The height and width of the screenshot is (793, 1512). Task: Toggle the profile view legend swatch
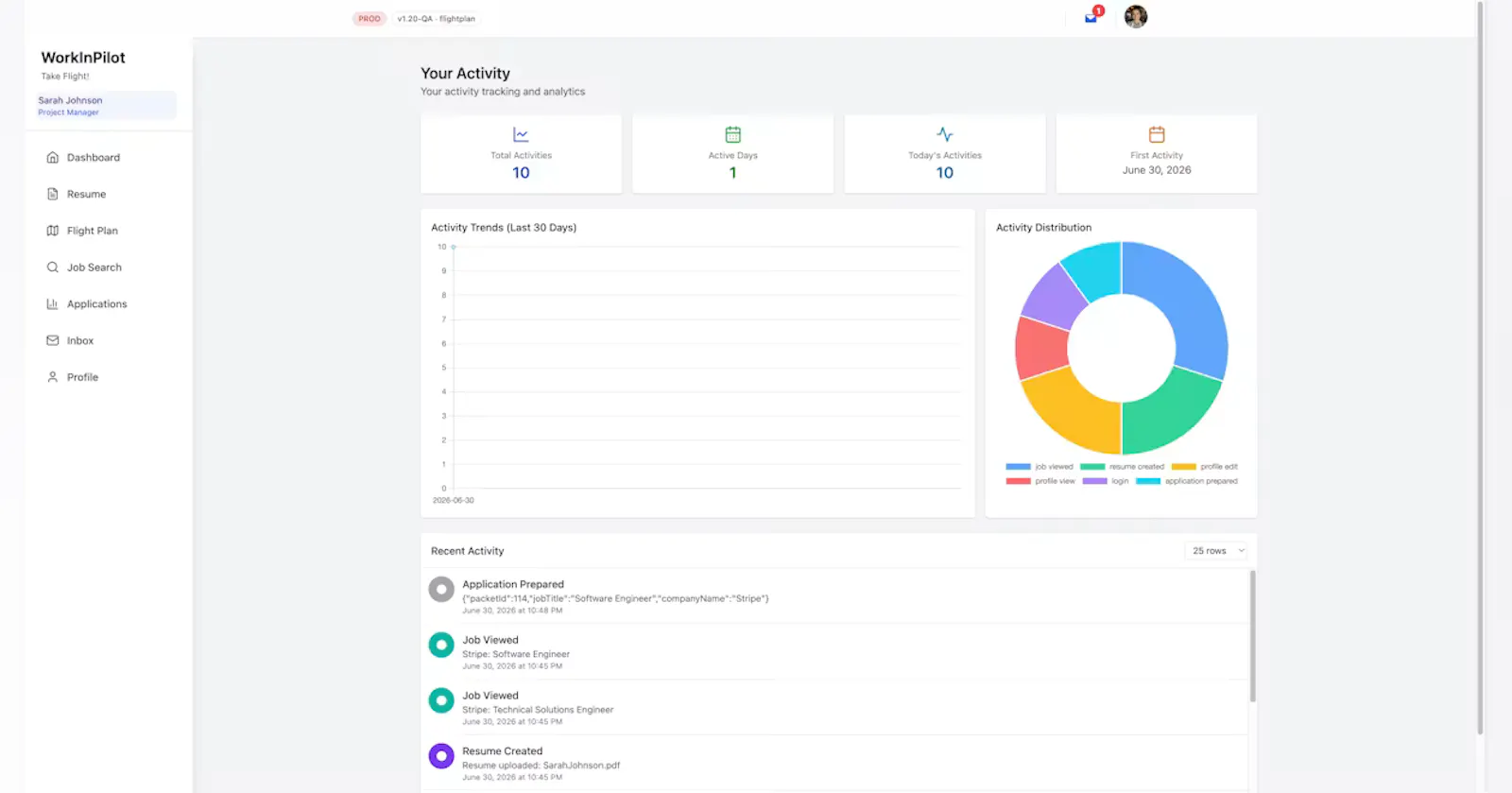point(1018,481)
